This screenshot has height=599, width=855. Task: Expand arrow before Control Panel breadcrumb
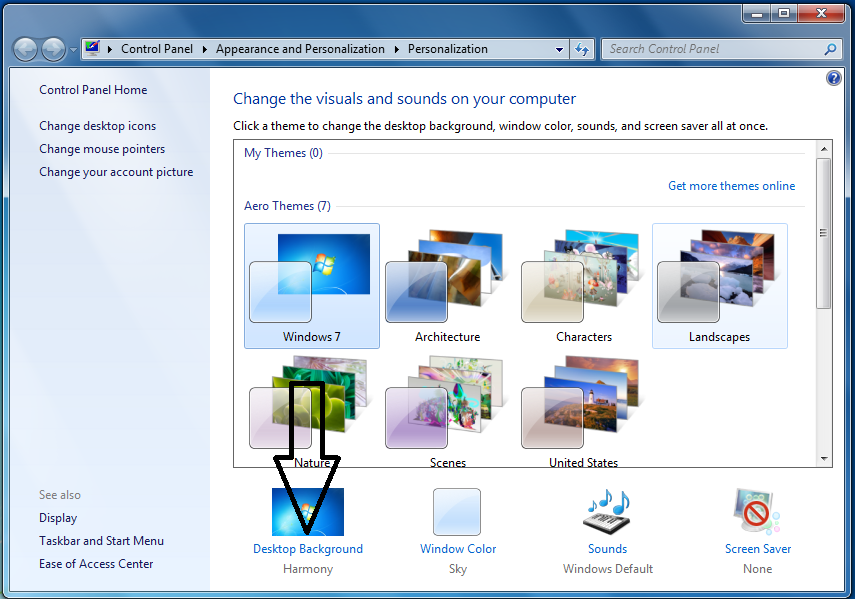110,49
